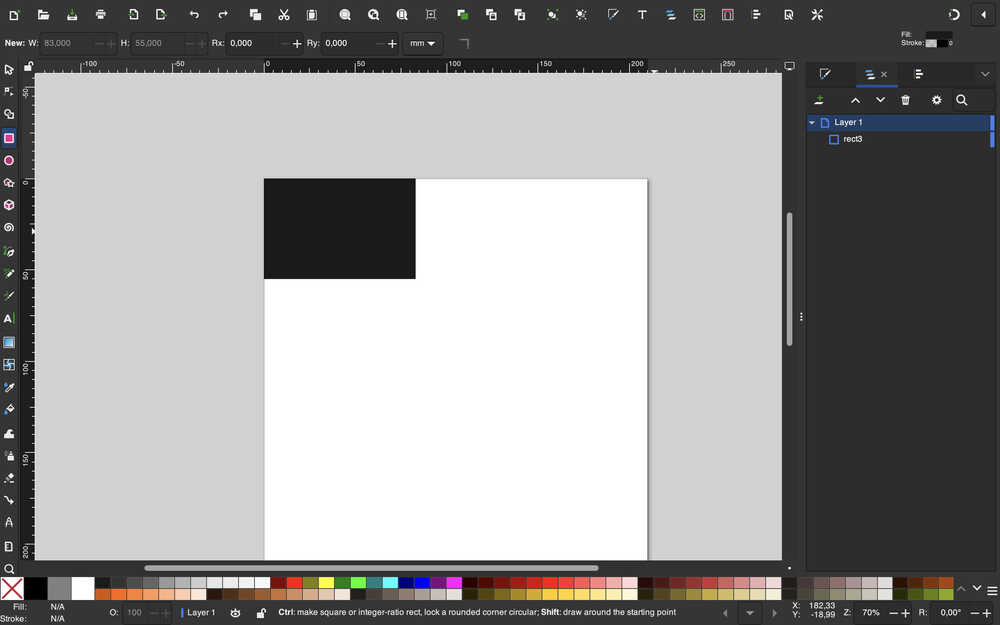This screenshot has width=1000, height=625.
Task: Select the Spray tool
Action: pyautogui.click(x=9, y=456)
